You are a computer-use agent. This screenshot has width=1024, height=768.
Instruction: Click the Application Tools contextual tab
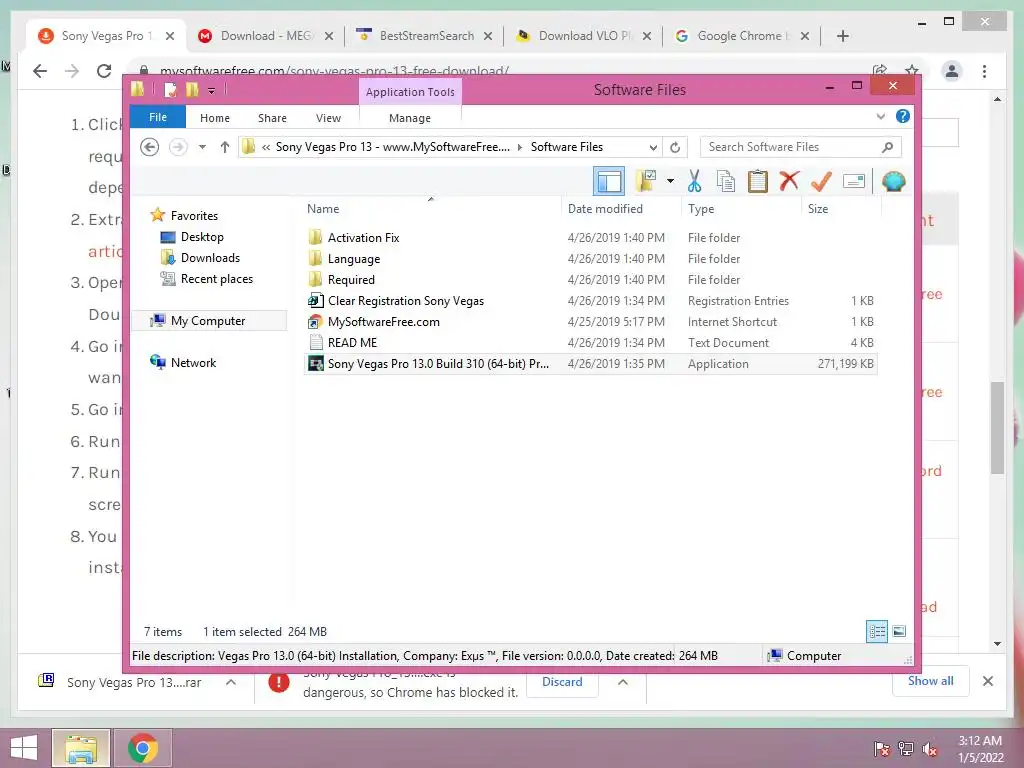point(410,91)
